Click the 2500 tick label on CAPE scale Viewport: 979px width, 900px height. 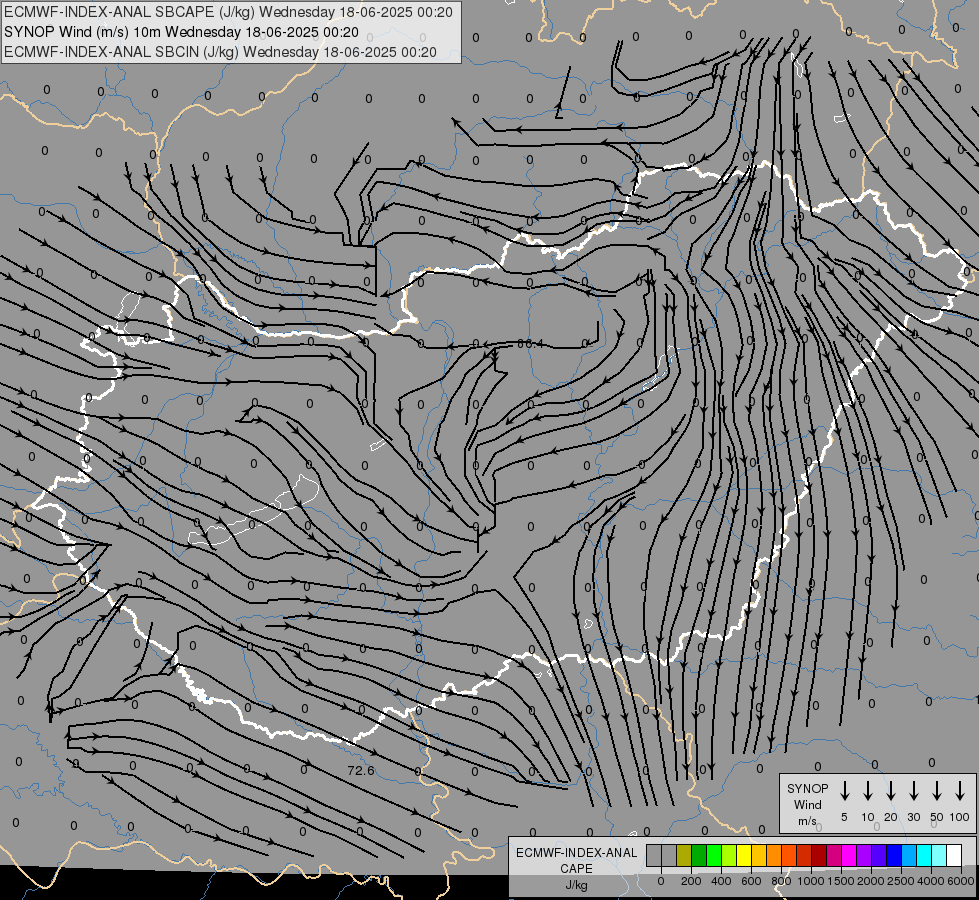coord(901,881)
